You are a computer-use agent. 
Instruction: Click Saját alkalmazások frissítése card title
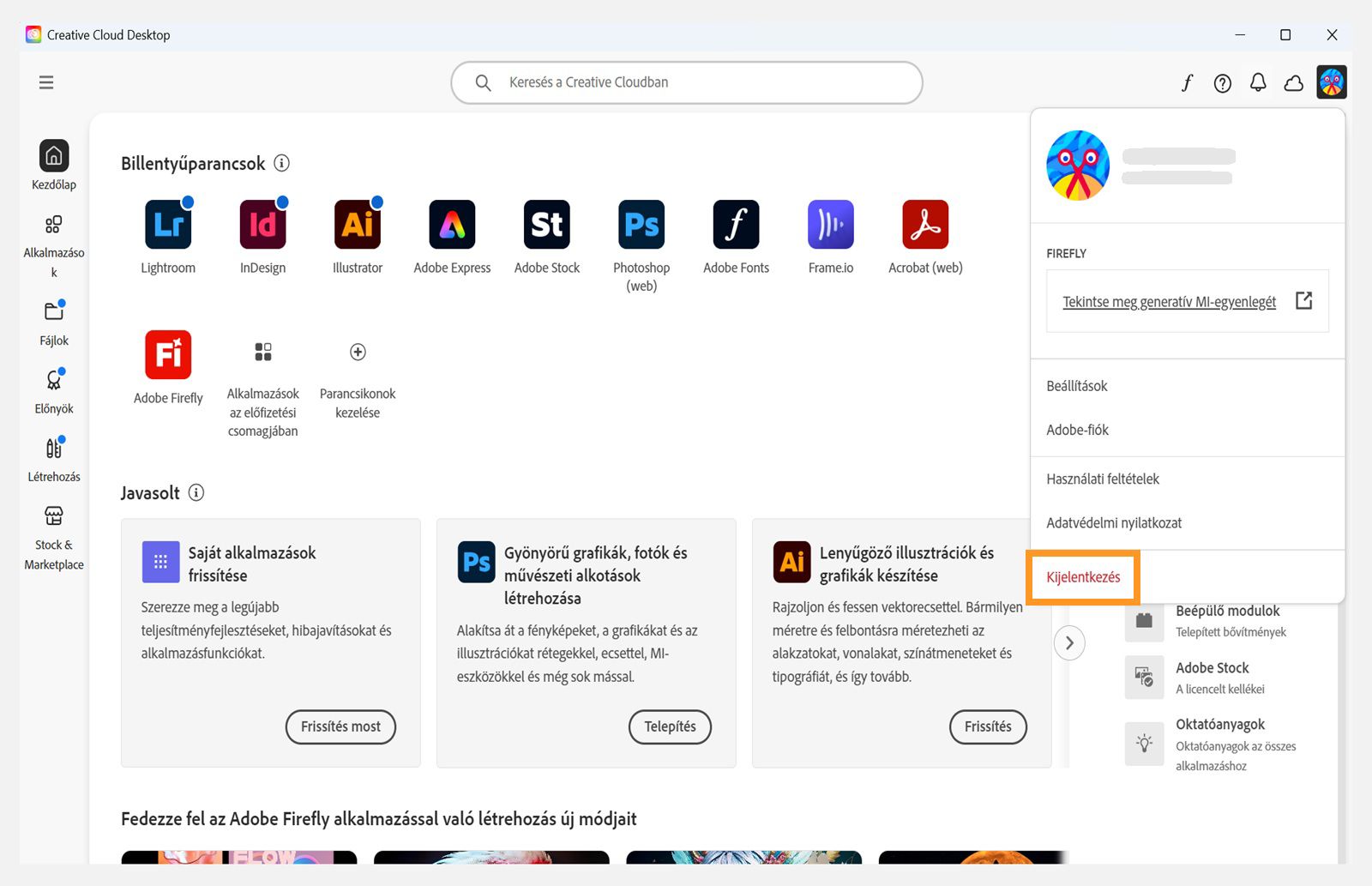tap(252, 564)
